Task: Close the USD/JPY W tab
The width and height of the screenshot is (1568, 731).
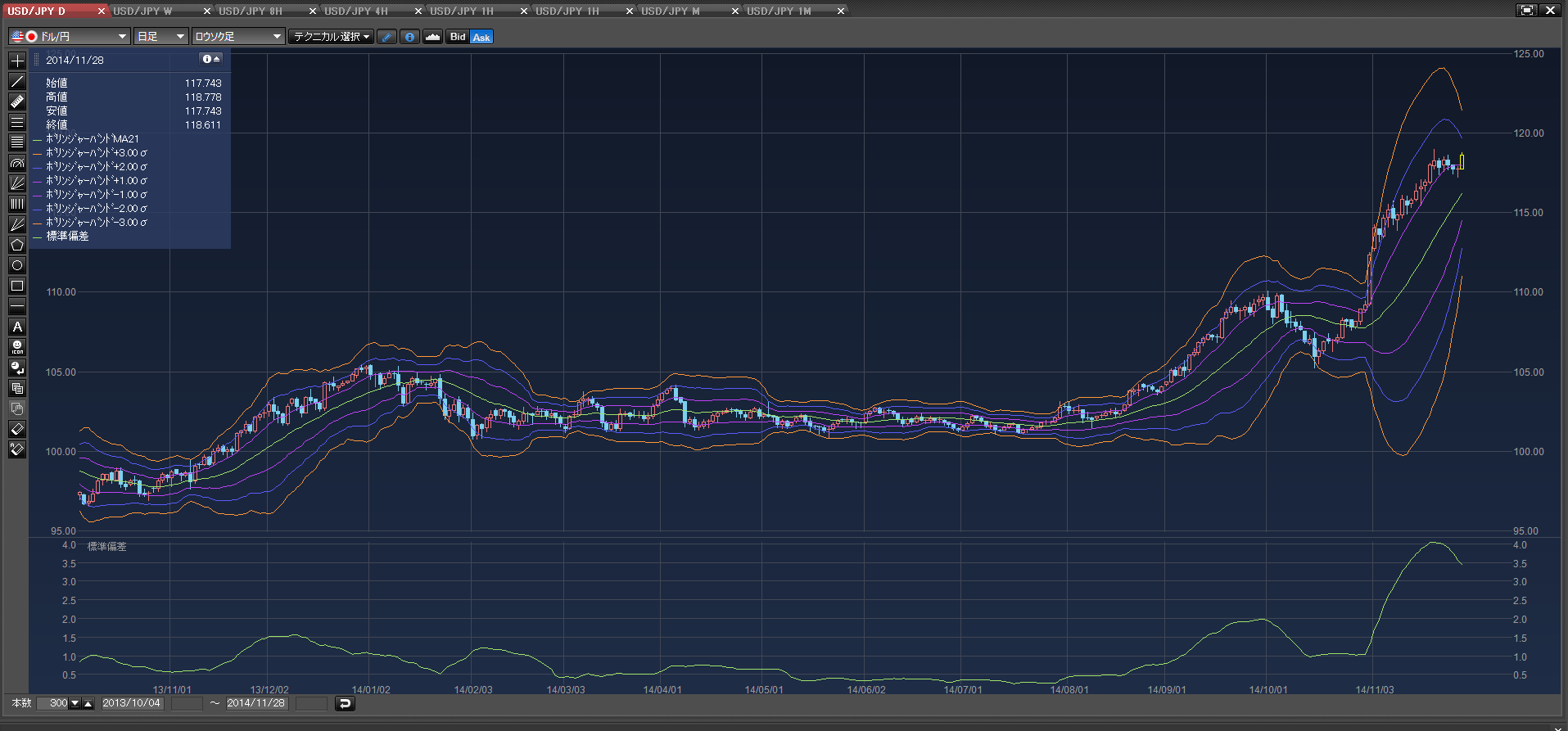Action: [207, 11]
